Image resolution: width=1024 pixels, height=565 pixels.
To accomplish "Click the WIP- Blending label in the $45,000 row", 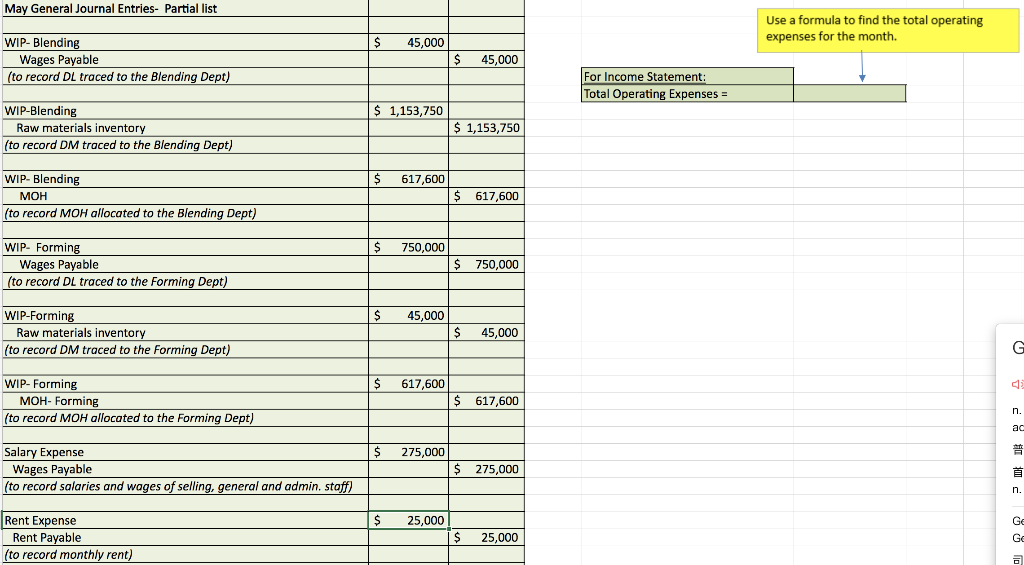I will (42, 42).
